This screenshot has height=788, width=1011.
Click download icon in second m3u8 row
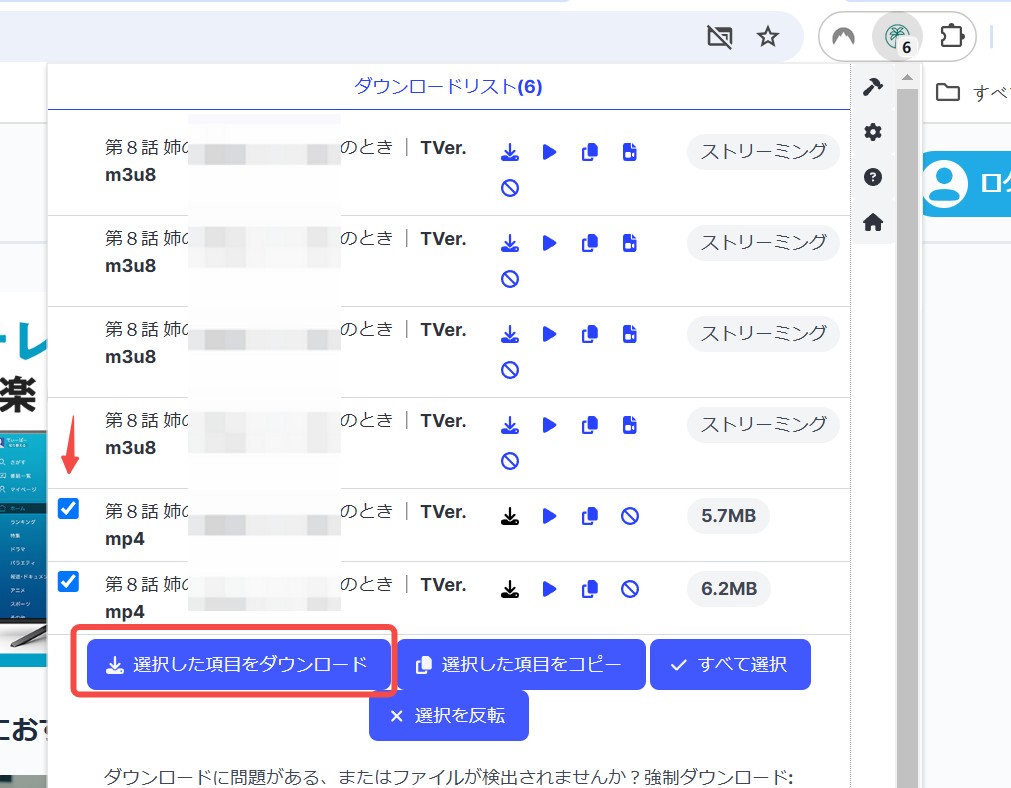510,243
